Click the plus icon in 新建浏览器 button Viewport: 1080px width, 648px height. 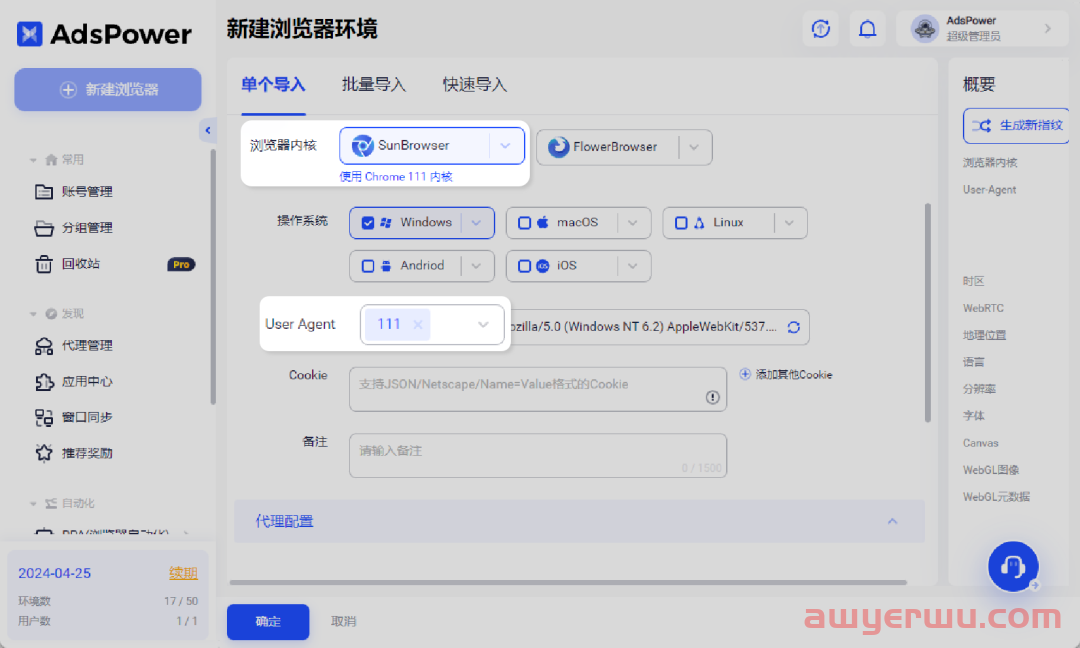tap(68, 90)
